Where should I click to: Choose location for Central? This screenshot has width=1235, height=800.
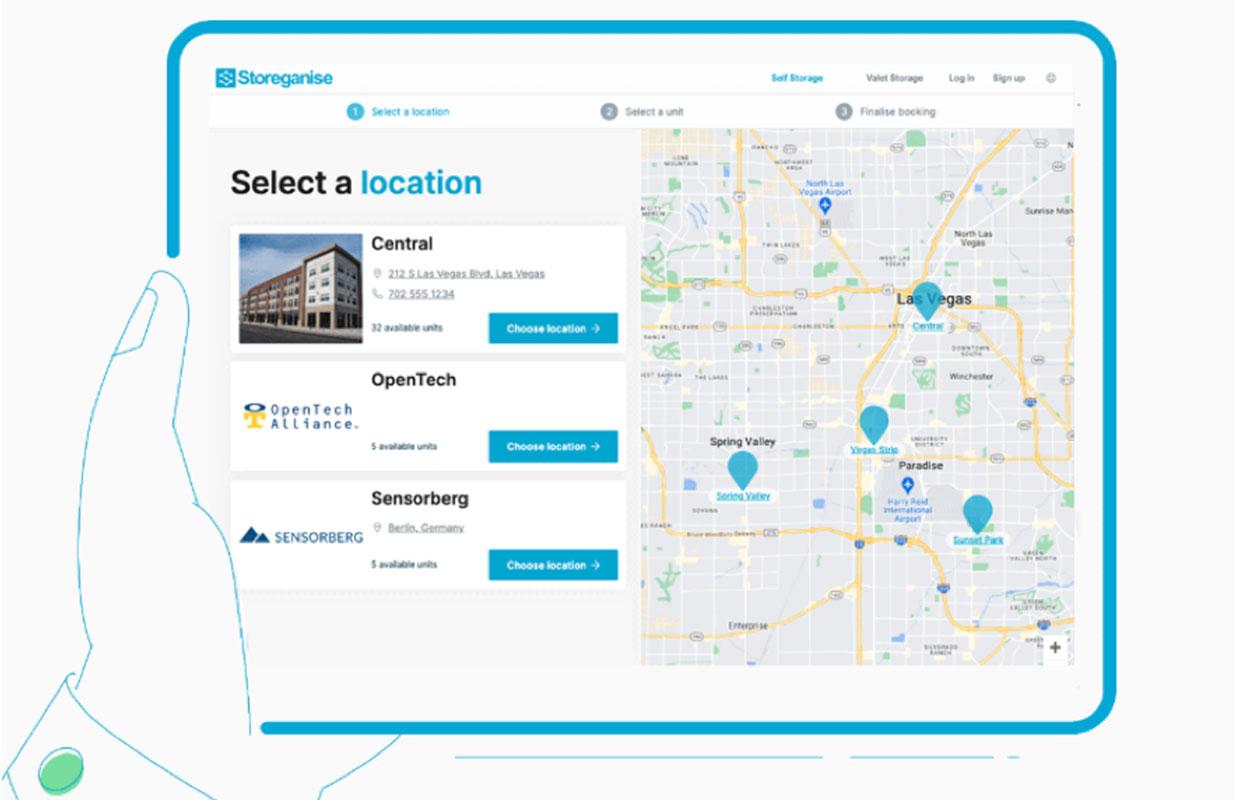(x=553, y=328)
